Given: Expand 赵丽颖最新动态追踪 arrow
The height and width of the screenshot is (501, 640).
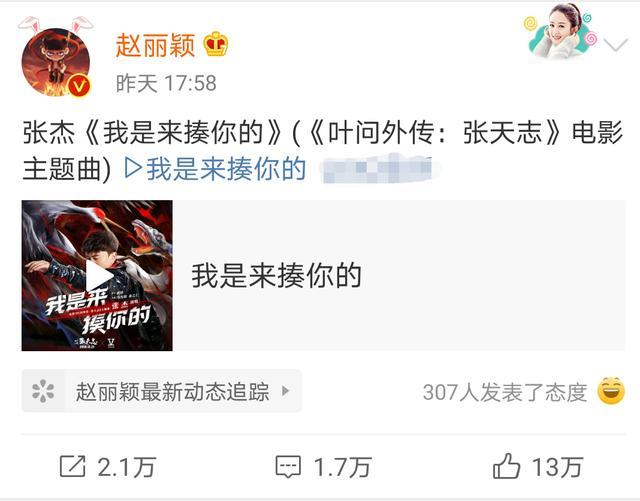Looking at the screenshot, I should 286,391.
